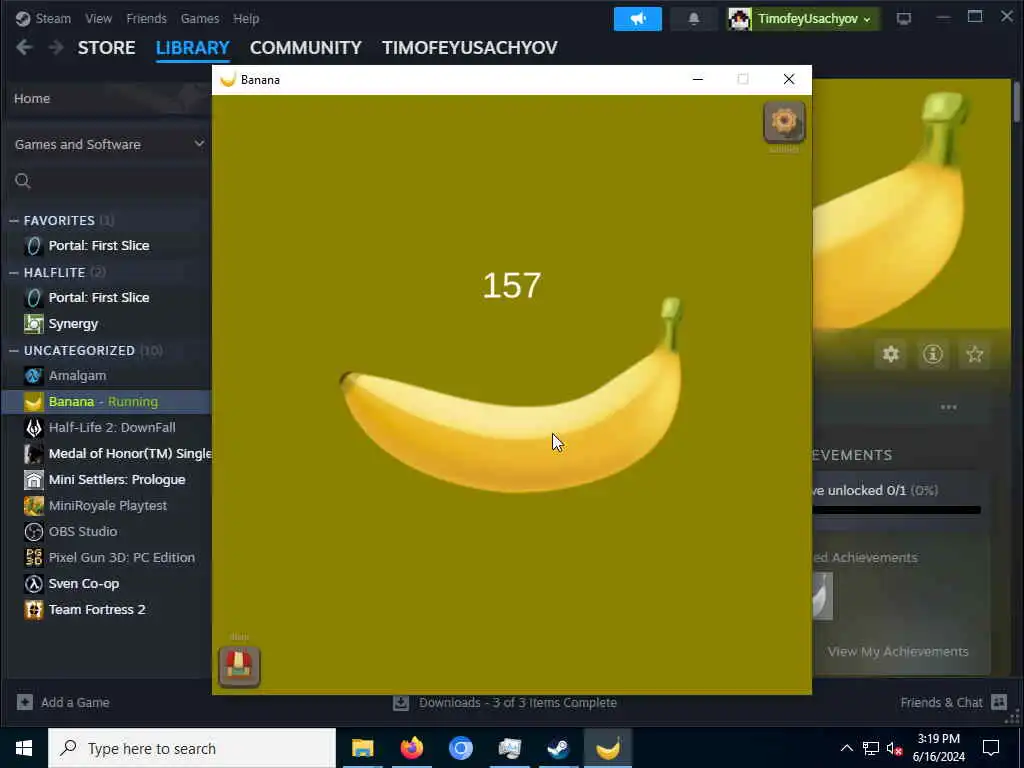Open Firefox from taskbar
The width and height of the screenshot is (1024, 768).
tap(411, 748)
